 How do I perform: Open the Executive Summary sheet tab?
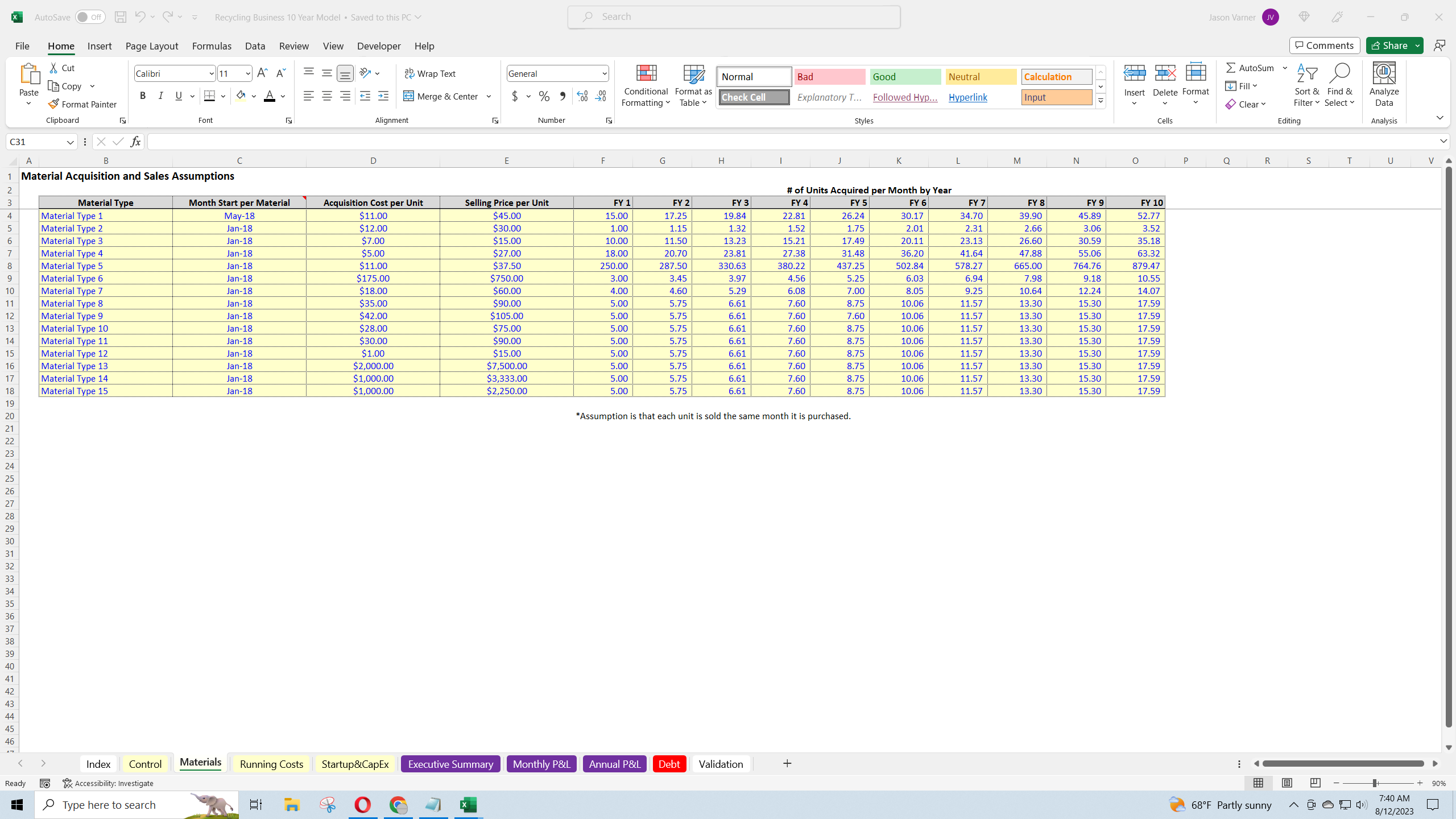tap(450, 764)
